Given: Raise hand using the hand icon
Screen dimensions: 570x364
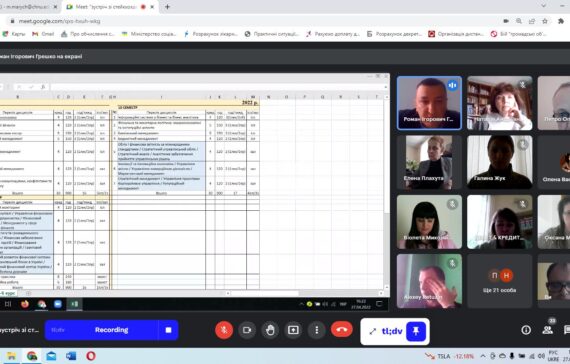Looking at the screenshot, I should tap(270, 330).
